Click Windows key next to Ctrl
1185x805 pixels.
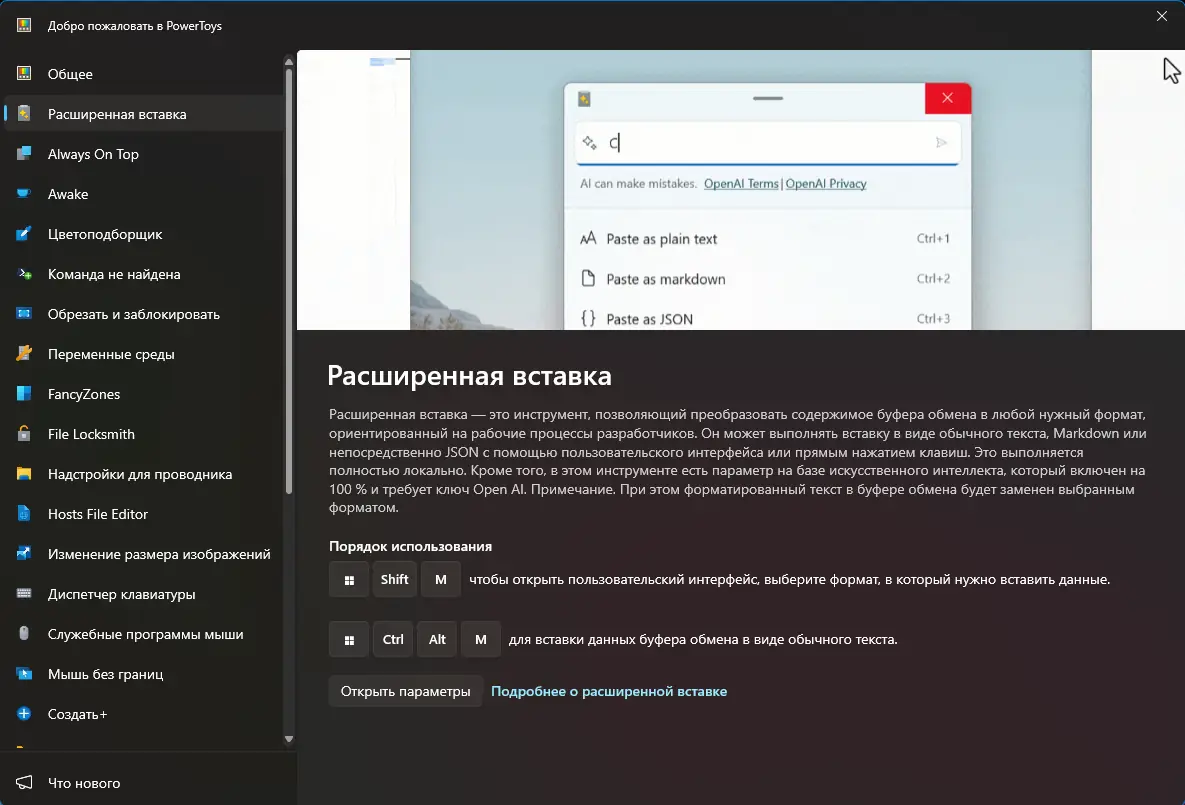[349, 639]
